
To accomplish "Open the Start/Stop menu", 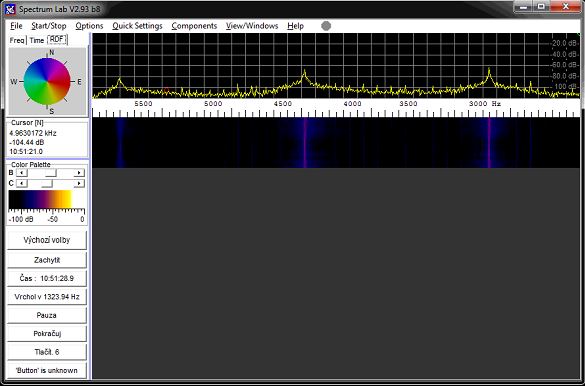I will (49, 26).
